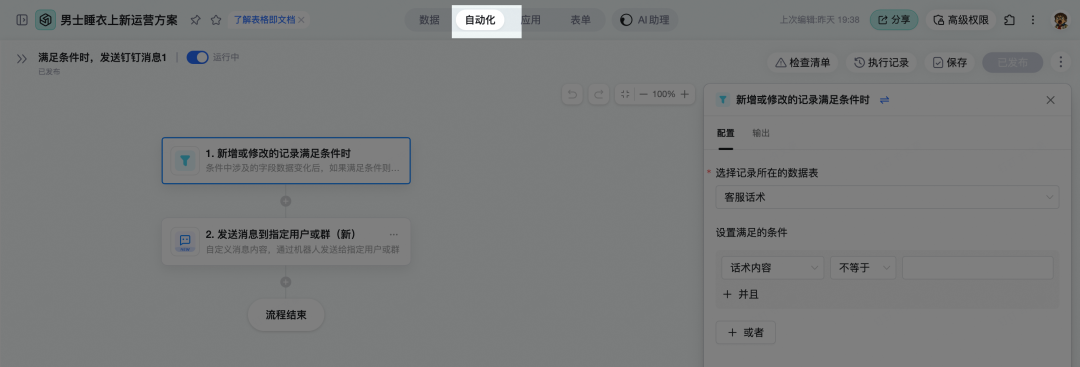This screenshot has height=367, width=1080.
Task: Undo the last canvas change
Action: pos(572,94)
